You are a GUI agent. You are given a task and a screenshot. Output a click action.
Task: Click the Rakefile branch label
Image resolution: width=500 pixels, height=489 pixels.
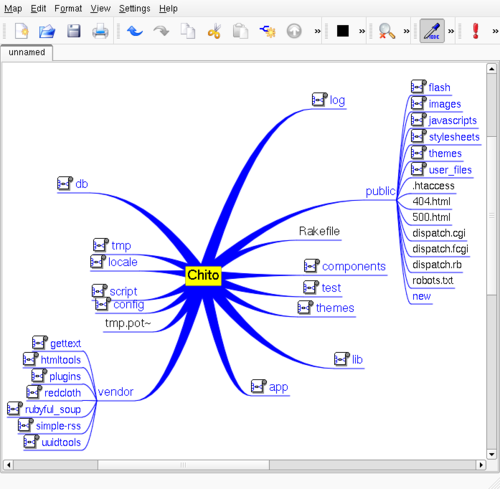point(319,231)
